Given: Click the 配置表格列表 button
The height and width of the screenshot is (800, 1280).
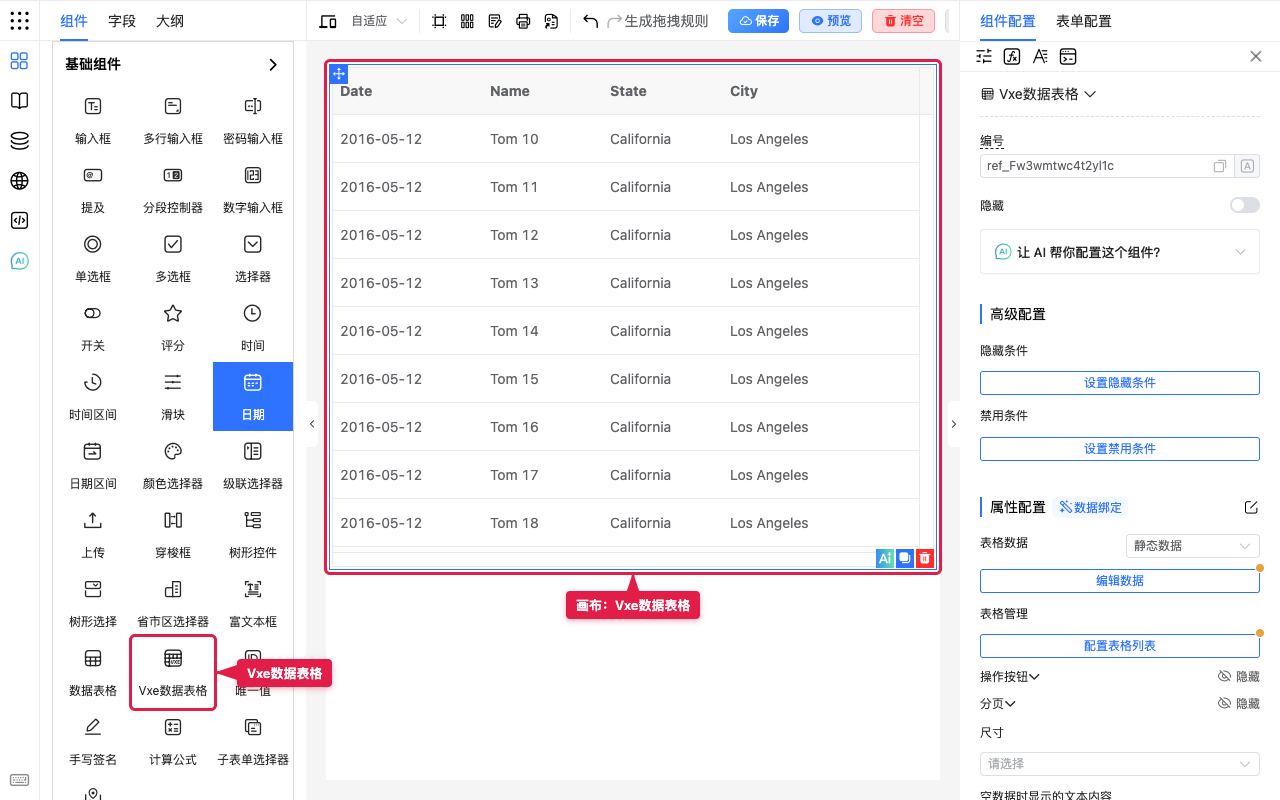Looking at the screenshot, I should pyautogui.click(x=1120, y=645).
